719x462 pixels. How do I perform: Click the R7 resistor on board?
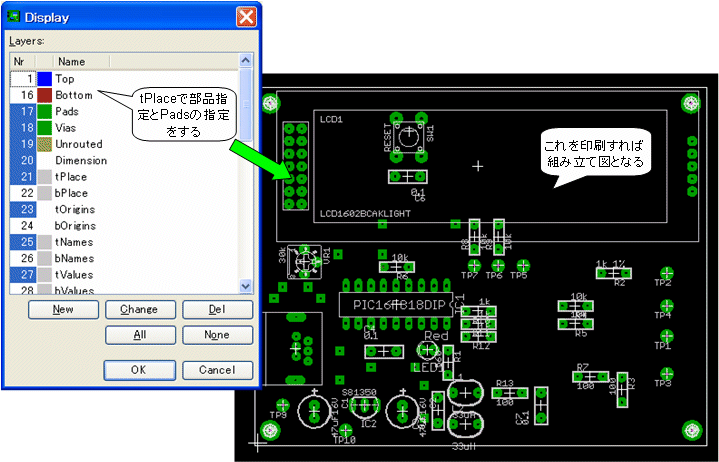(591, 377)
